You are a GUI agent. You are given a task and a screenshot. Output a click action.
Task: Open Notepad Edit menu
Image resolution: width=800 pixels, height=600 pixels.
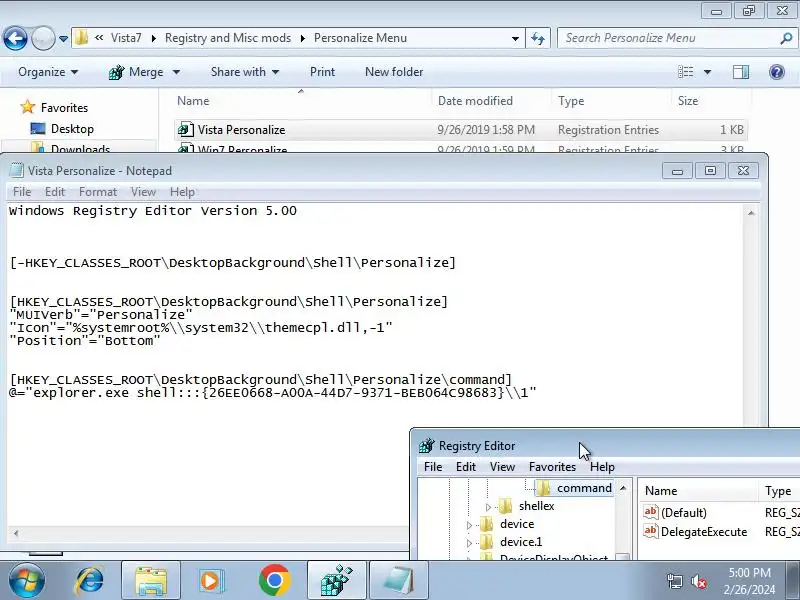tap(55, 192)
